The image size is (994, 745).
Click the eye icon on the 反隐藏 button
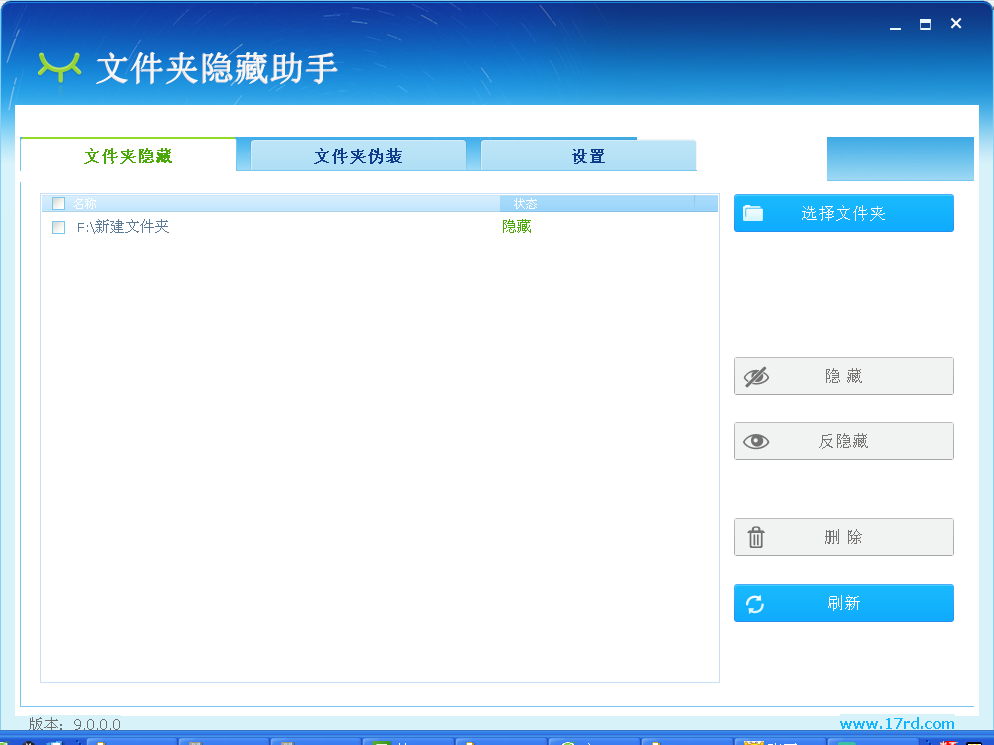[757, 441]
